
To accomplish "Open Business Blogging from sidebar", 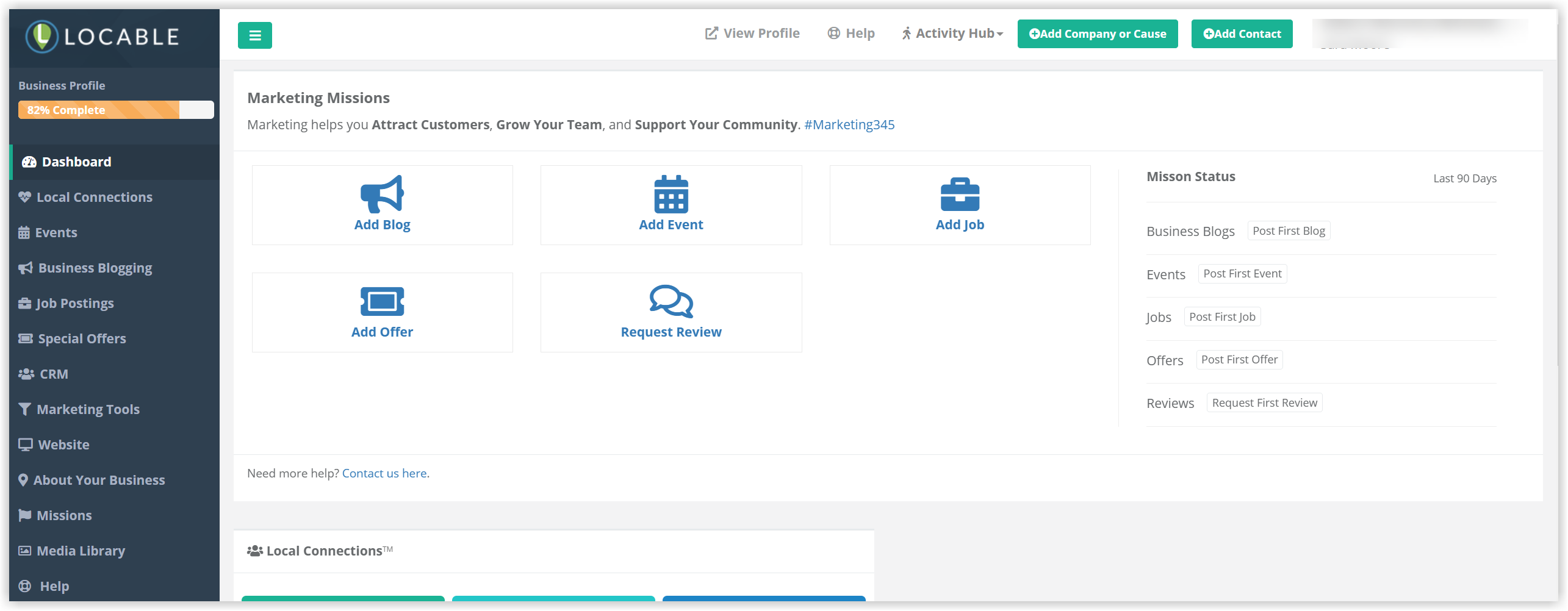I will click(115, 268).
